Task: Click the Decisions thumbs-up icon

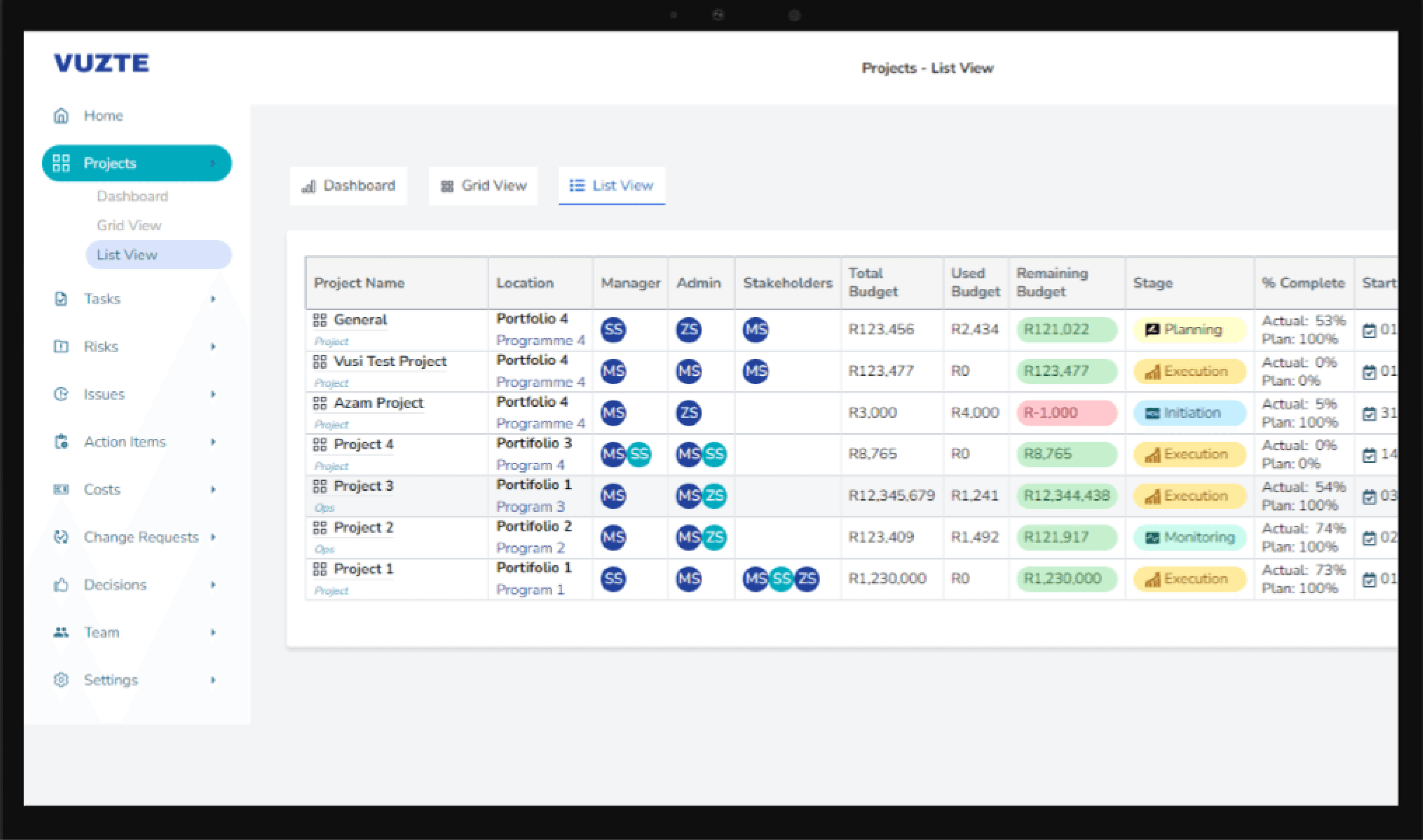Action: click(x=61, y=585)
